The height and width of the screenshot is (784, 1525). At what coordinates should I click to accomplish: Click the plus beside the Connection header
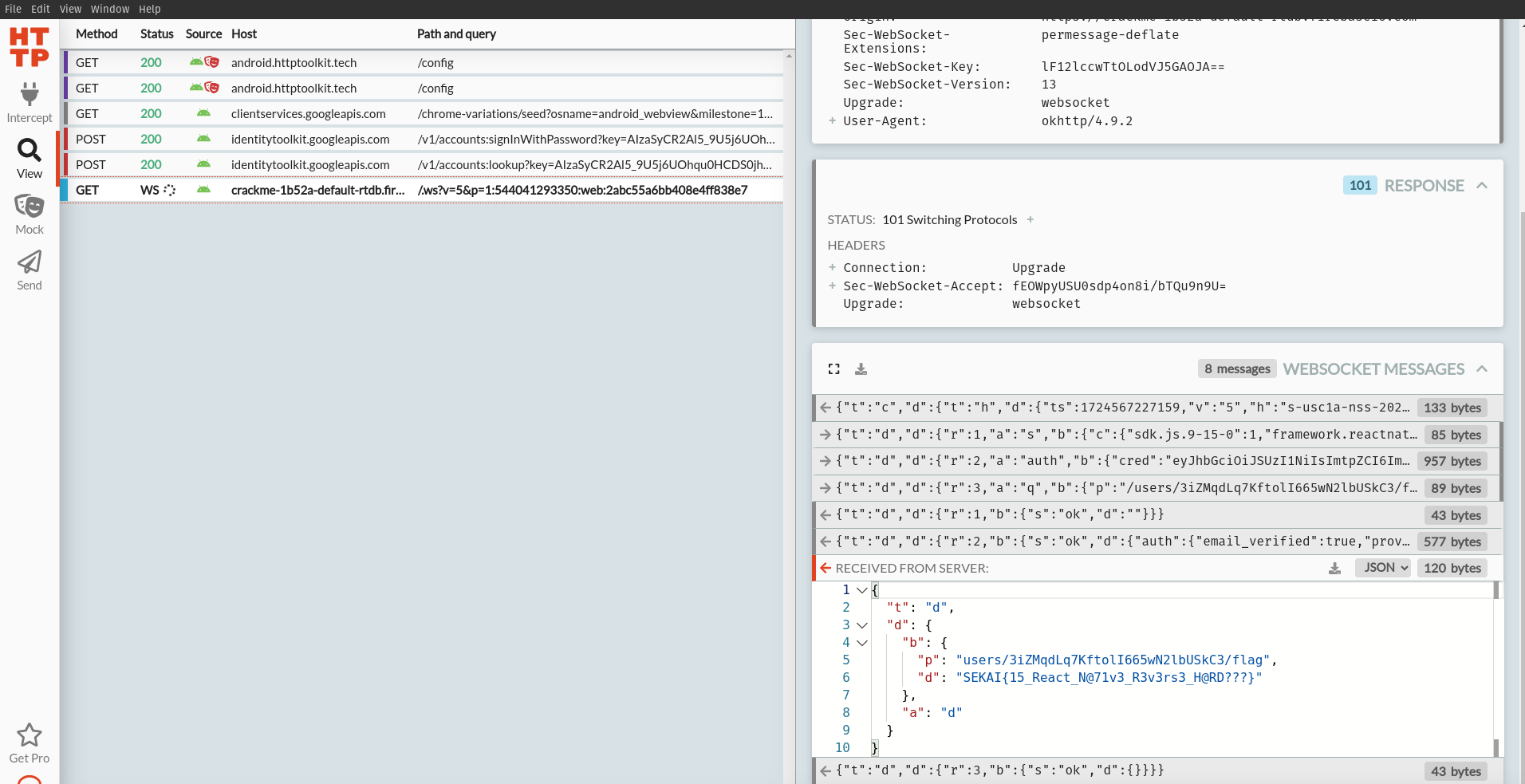coord(832,267)
